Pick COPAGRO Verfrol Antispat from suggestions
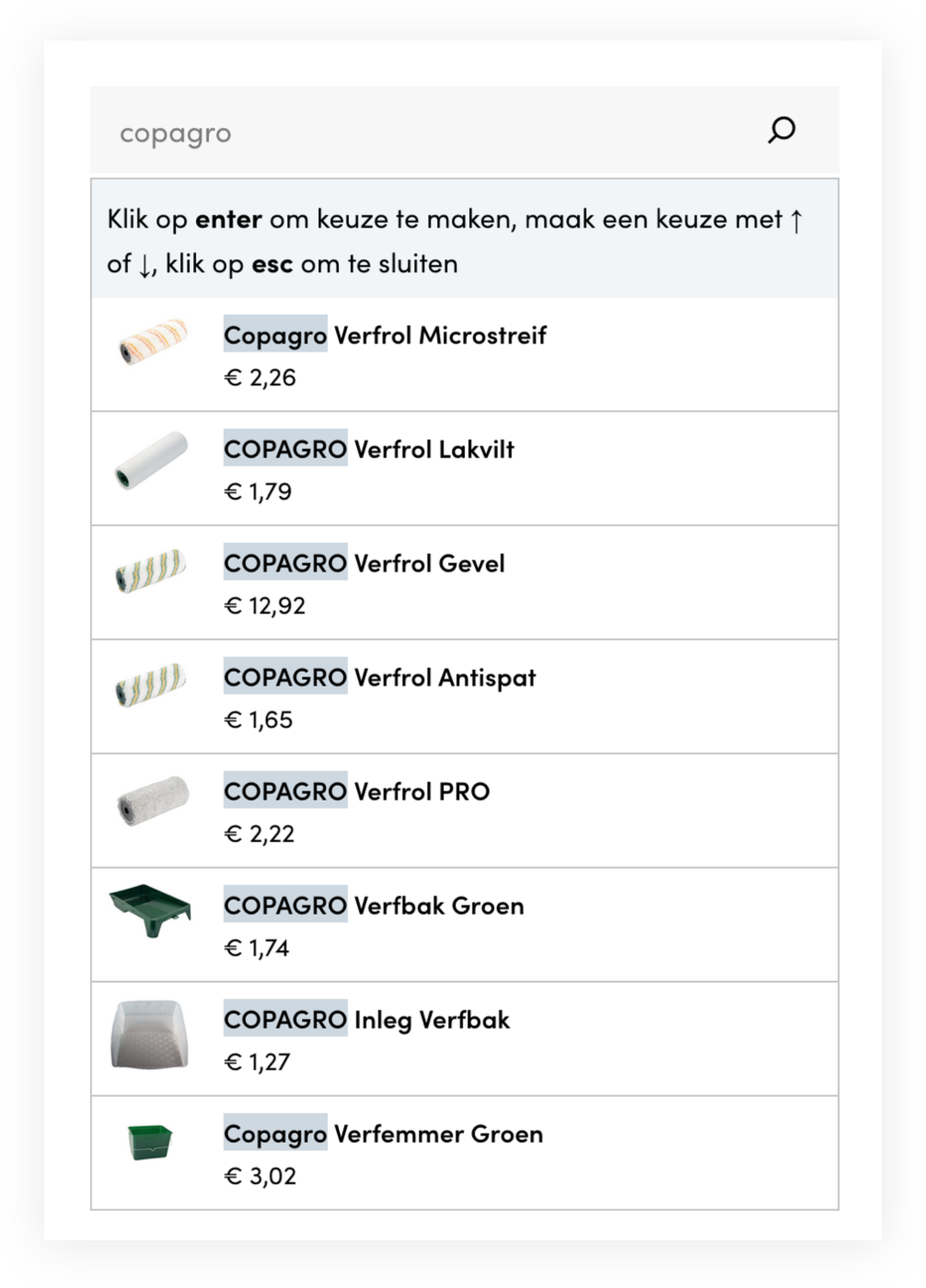926x1288 pixels. click(x=380, y=678)
